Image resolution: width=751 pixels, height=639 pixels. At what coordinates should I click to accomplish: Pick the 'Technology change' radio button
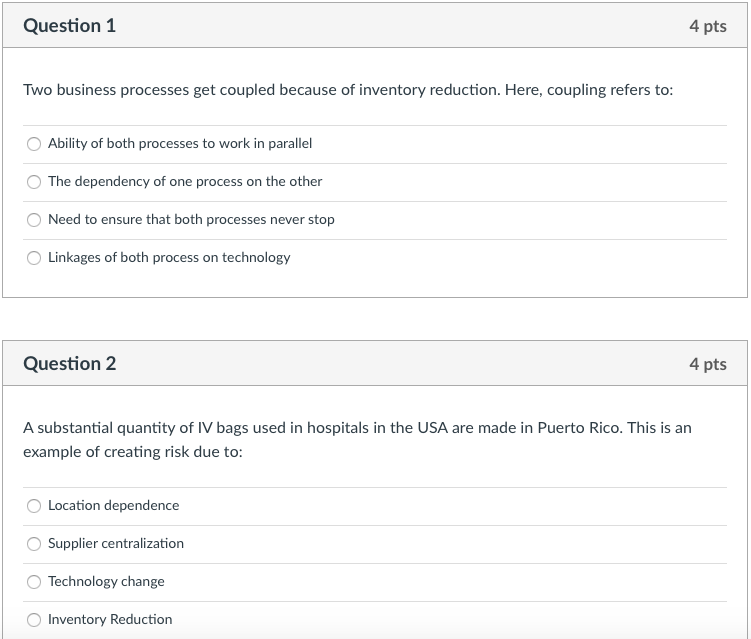(34, 582)
